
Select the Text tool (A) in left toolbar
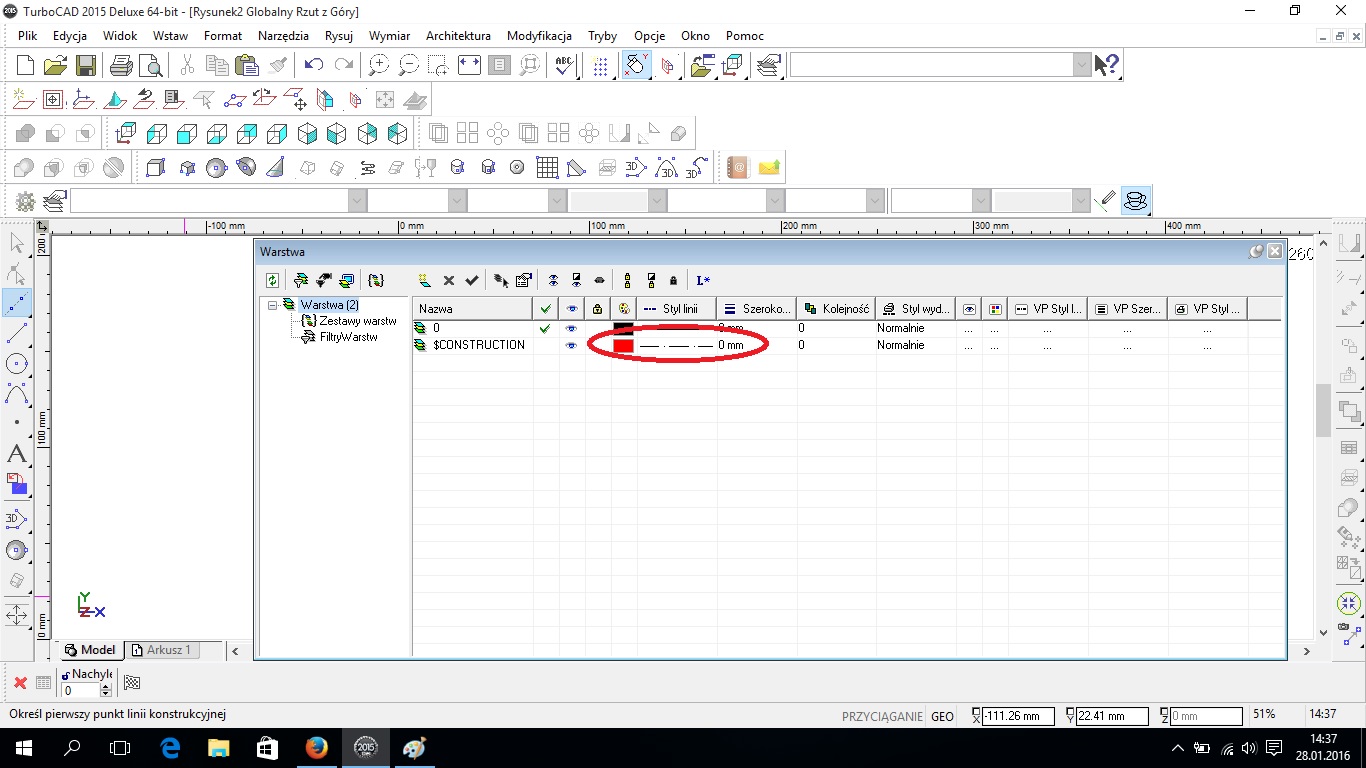[16, 454]
